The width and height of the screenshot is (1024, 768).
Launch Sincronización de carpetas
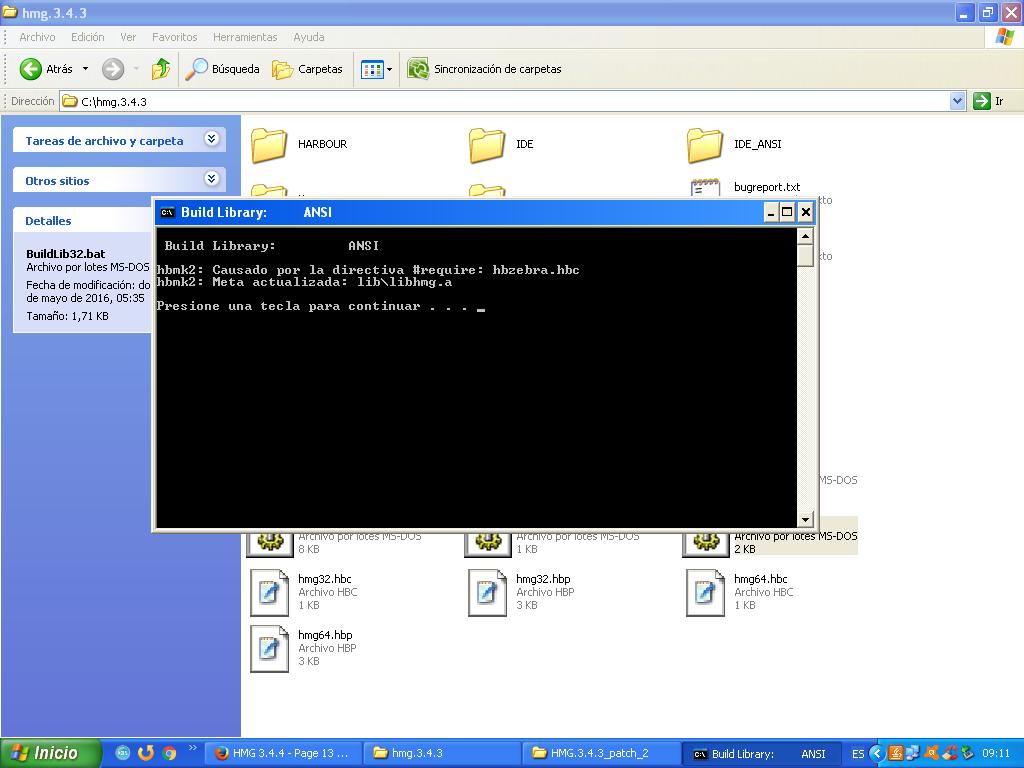[484, 69]
